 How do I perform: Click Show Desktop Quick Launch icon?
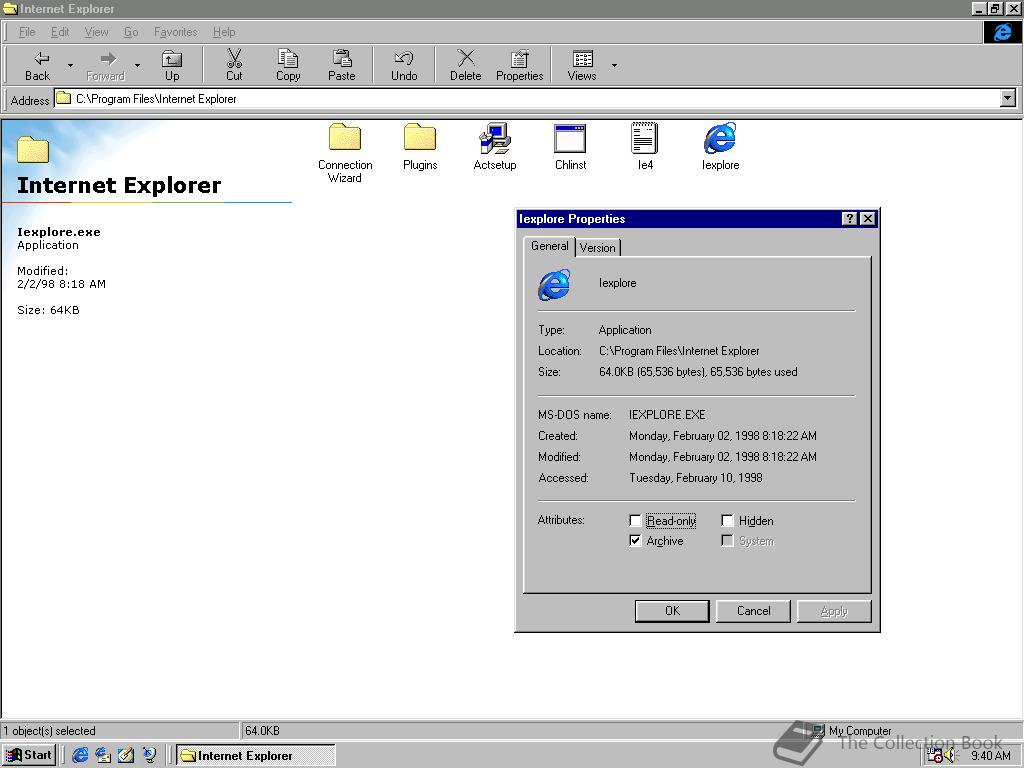click(x=126, y=755)
